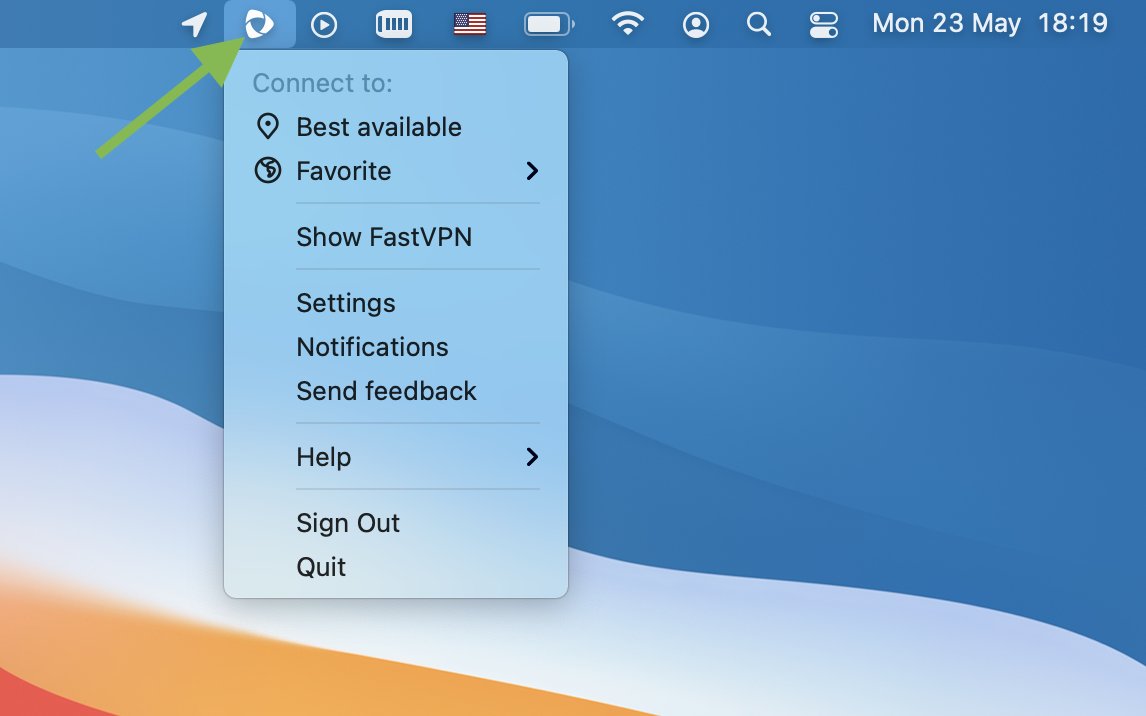Click the play circle menu bar icon

[324, 25]
